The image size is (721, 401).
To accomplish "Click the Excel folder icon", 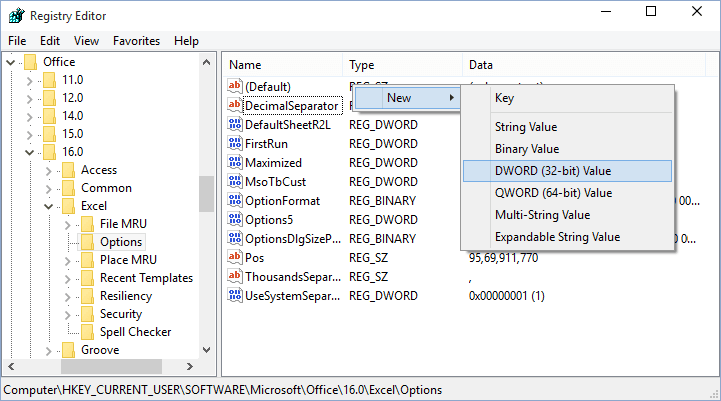I will click(68, 206).
